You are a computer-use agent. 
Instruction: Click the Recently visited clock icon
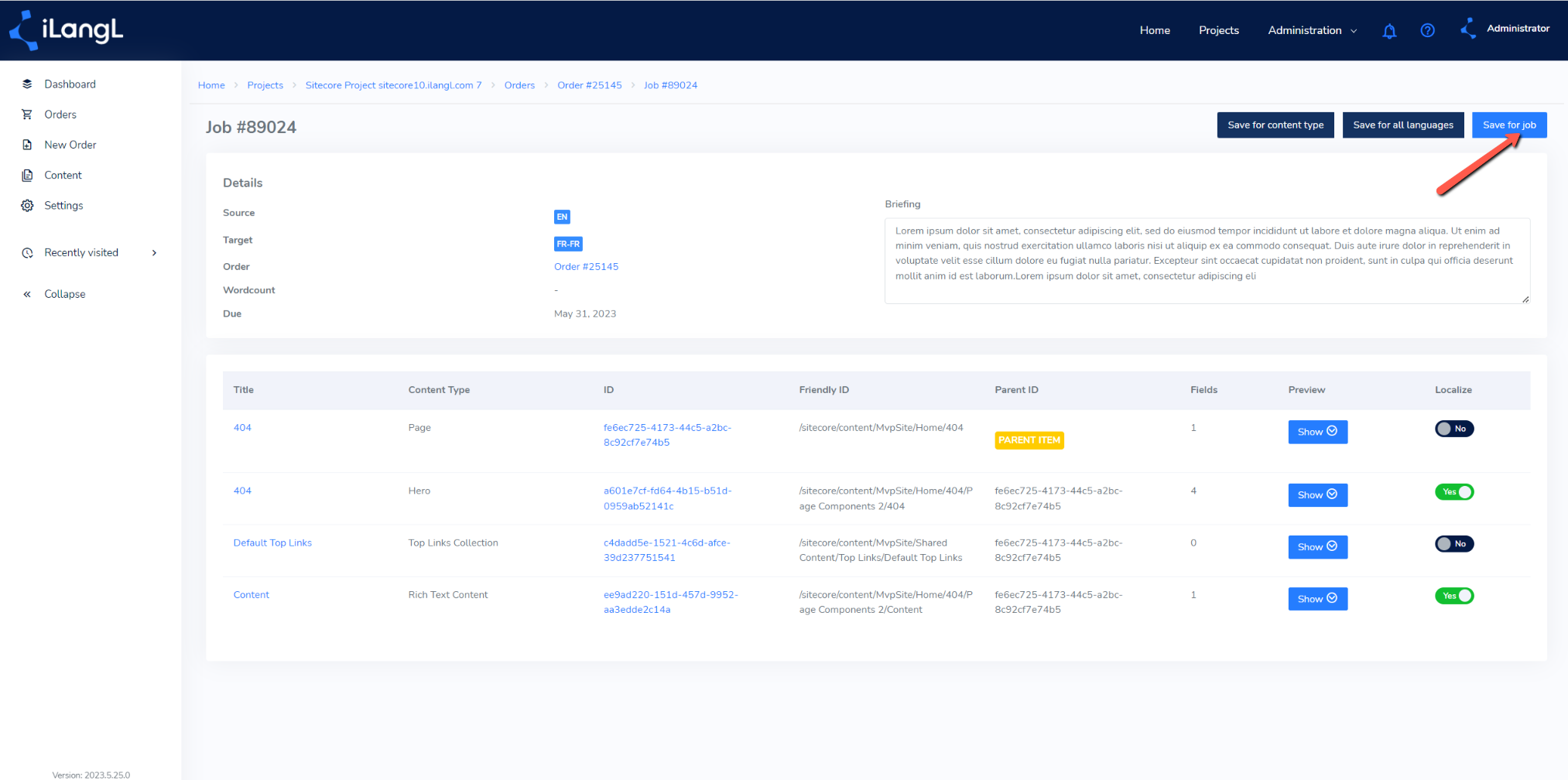27,253
